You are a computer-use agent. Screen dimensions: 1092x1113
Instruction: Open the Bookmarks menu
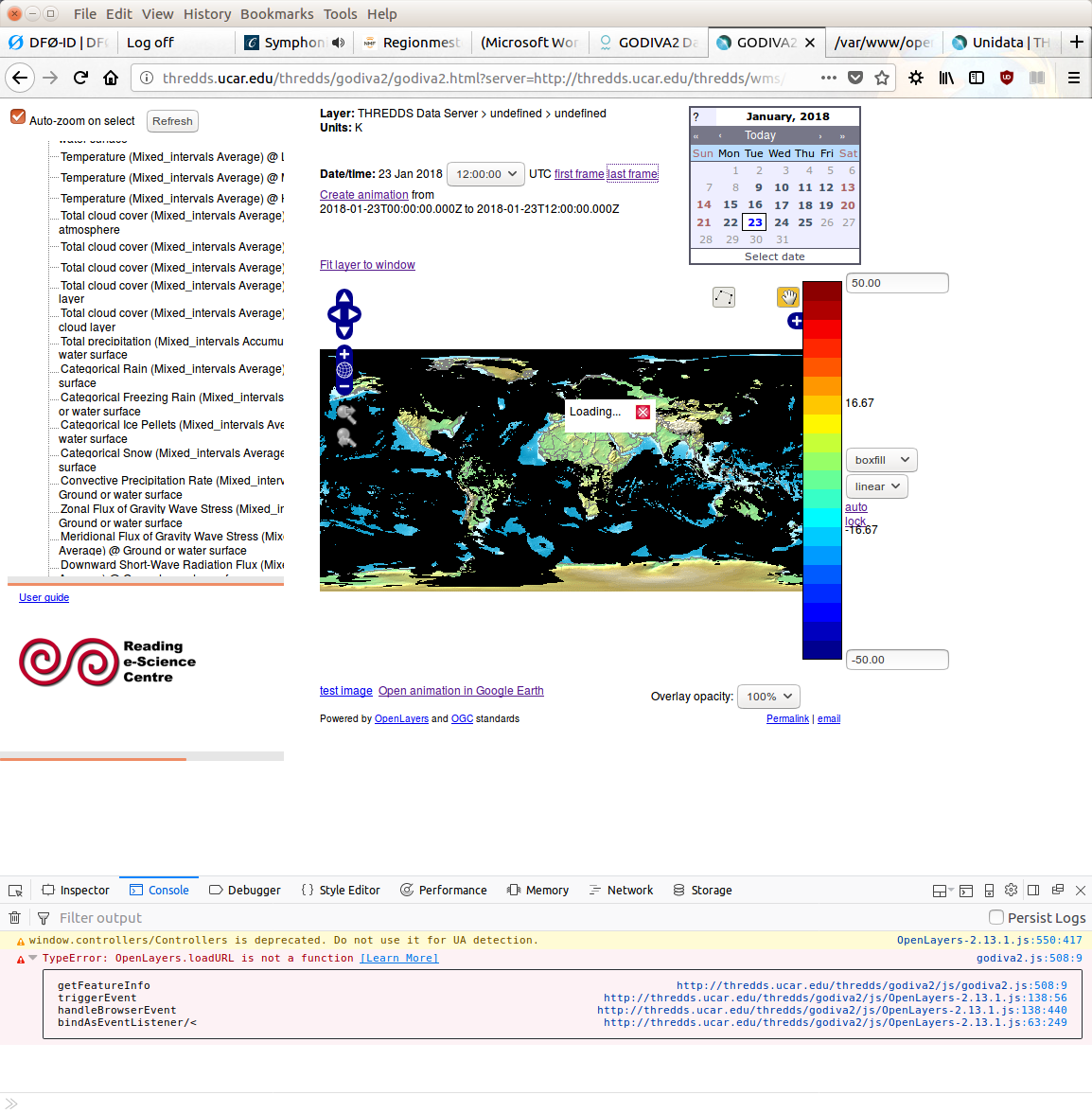[x=276, y=14]
